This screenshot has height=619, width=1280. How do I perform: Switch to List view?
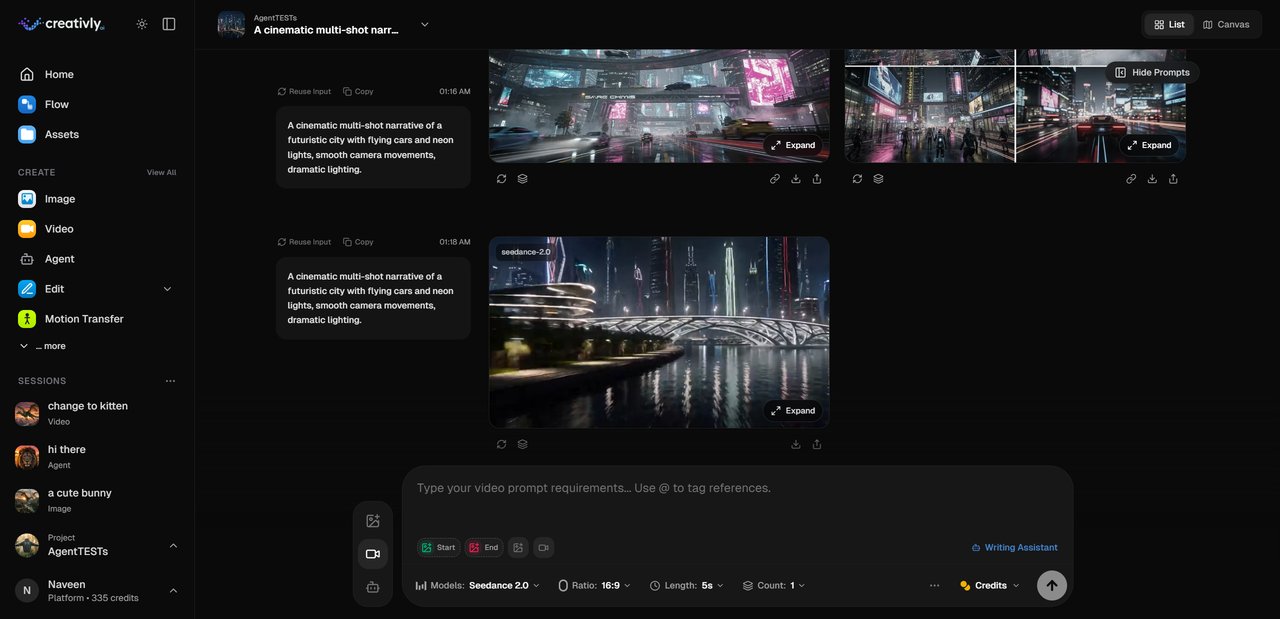click(x=1169, y=24)
